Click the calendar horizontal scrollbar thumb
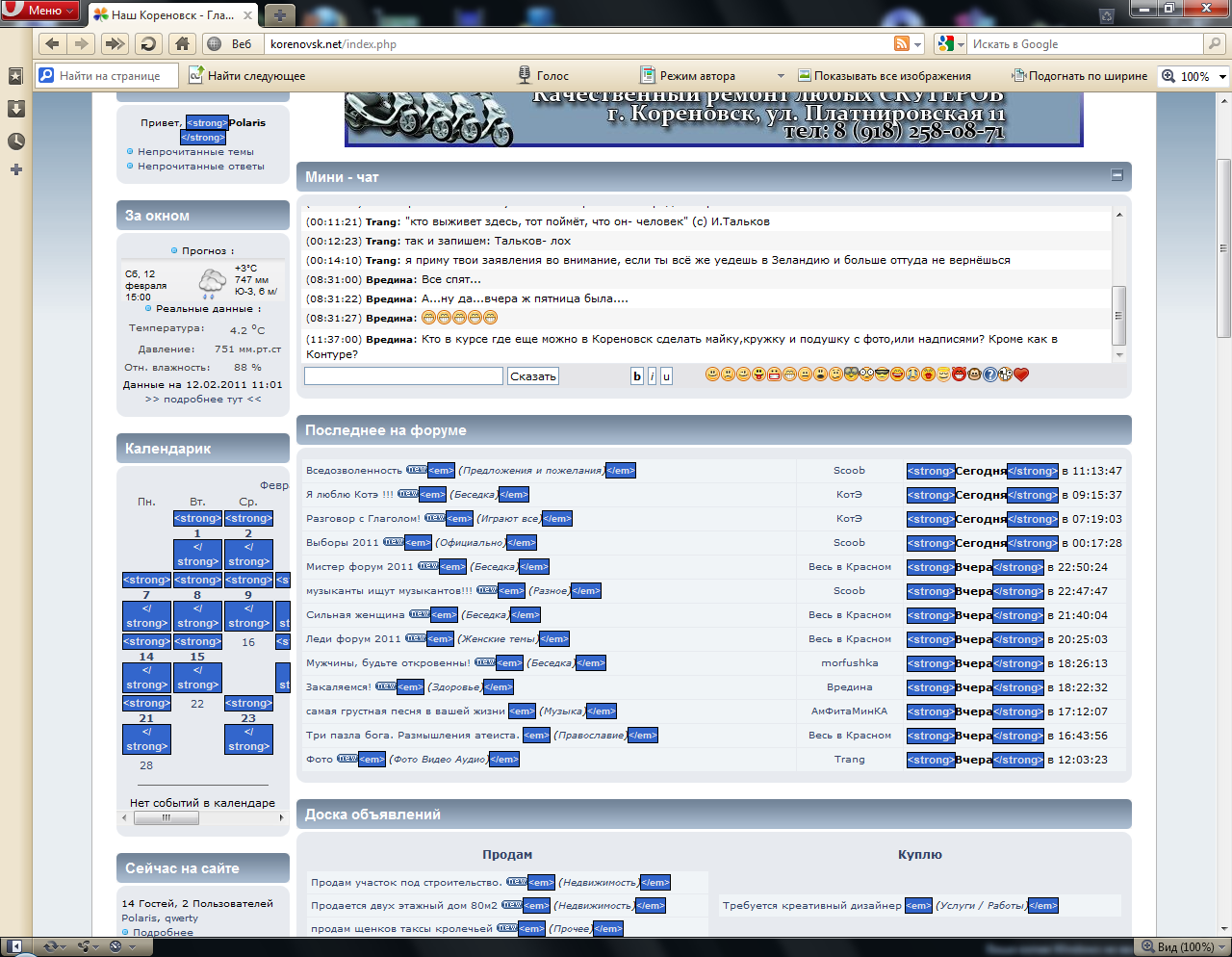Screen dimensions: 1232x957 [x=167, y=817]
